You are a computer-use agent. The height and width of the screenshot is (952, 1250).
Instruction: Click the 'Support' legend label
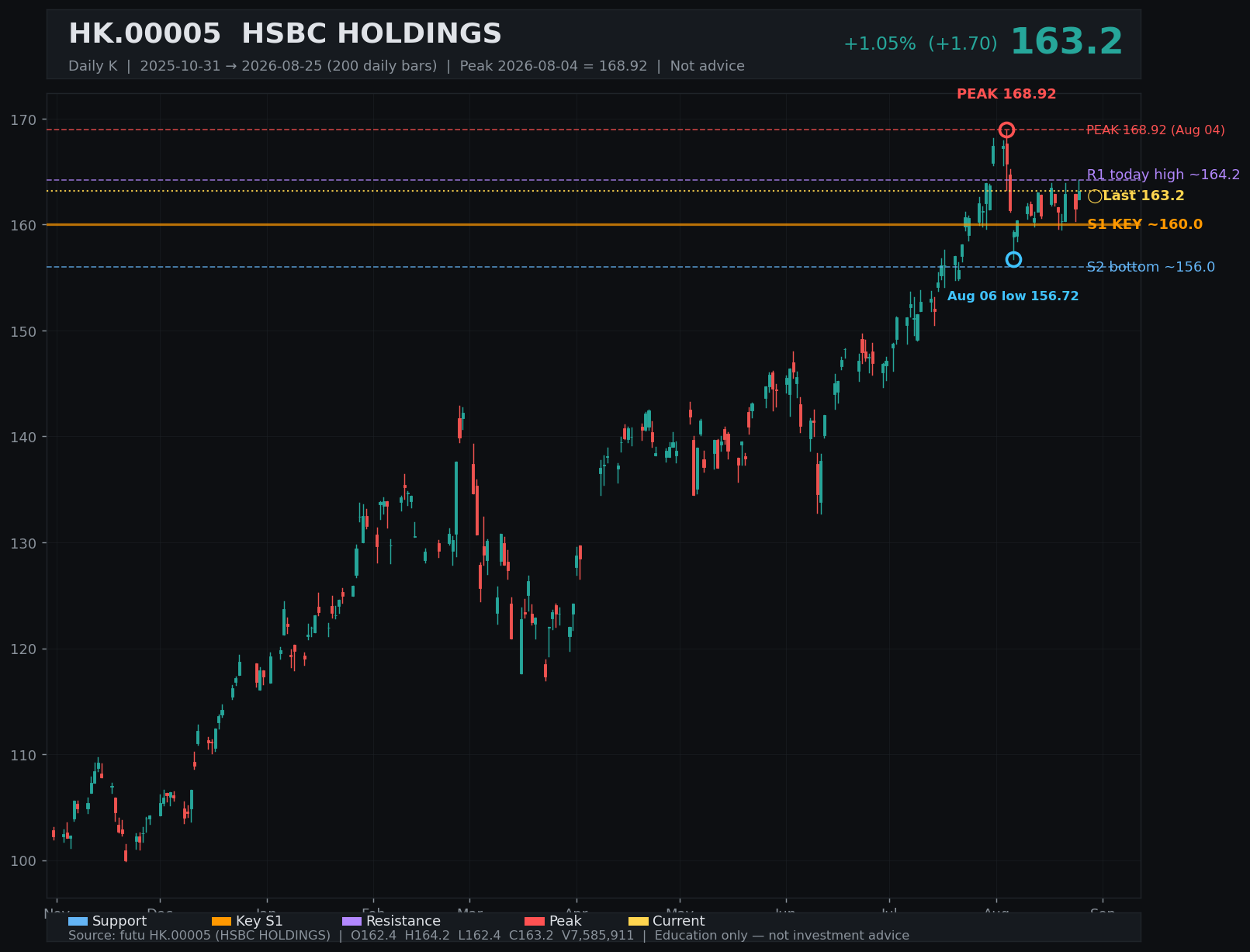coord(119,921)
